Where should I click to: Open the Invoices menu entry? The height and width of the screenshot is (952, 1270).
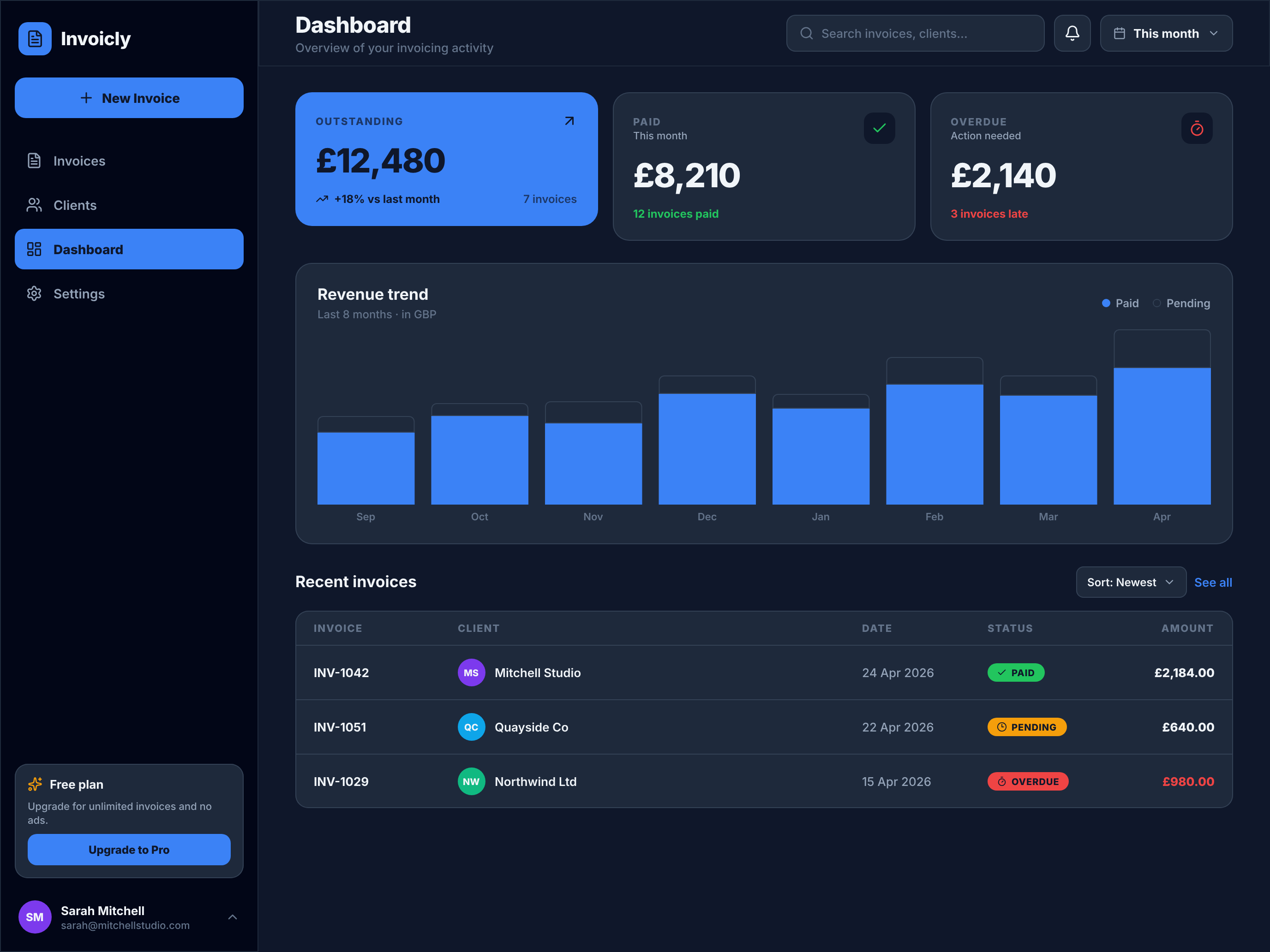coord(78,161)
